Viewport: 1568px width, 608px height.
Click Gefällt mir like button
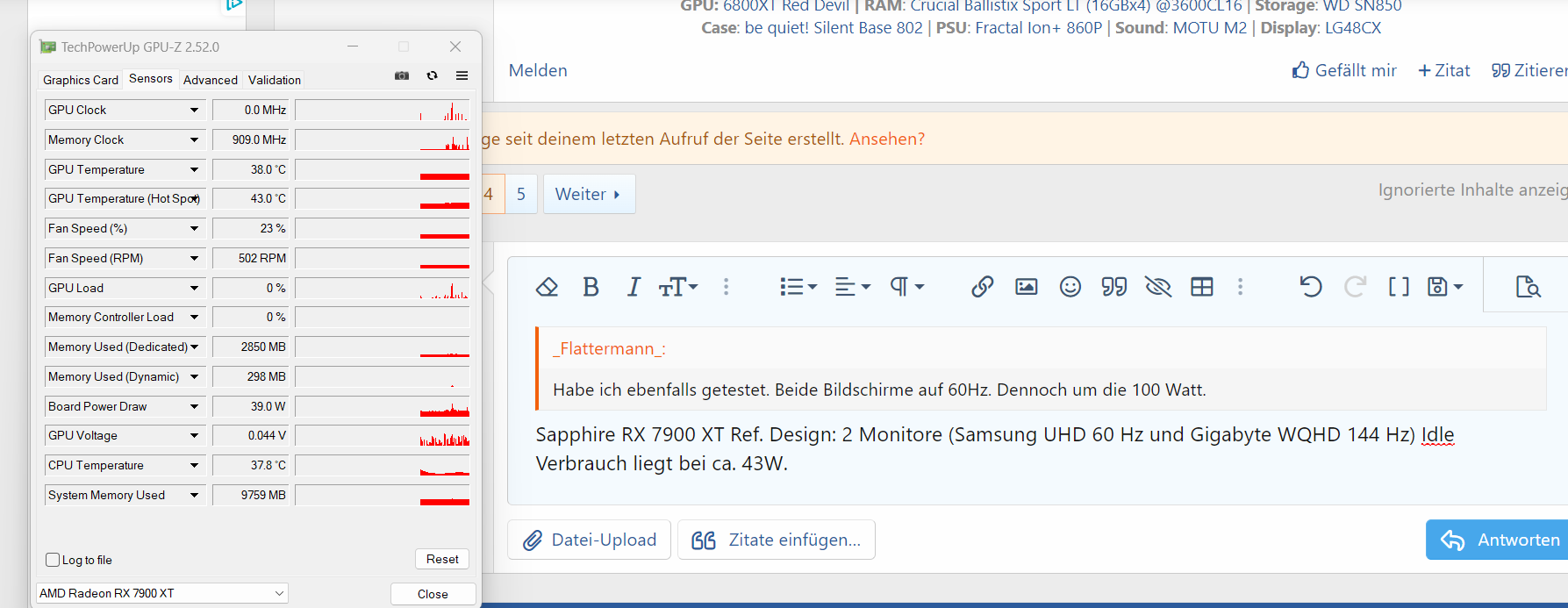1344,70
